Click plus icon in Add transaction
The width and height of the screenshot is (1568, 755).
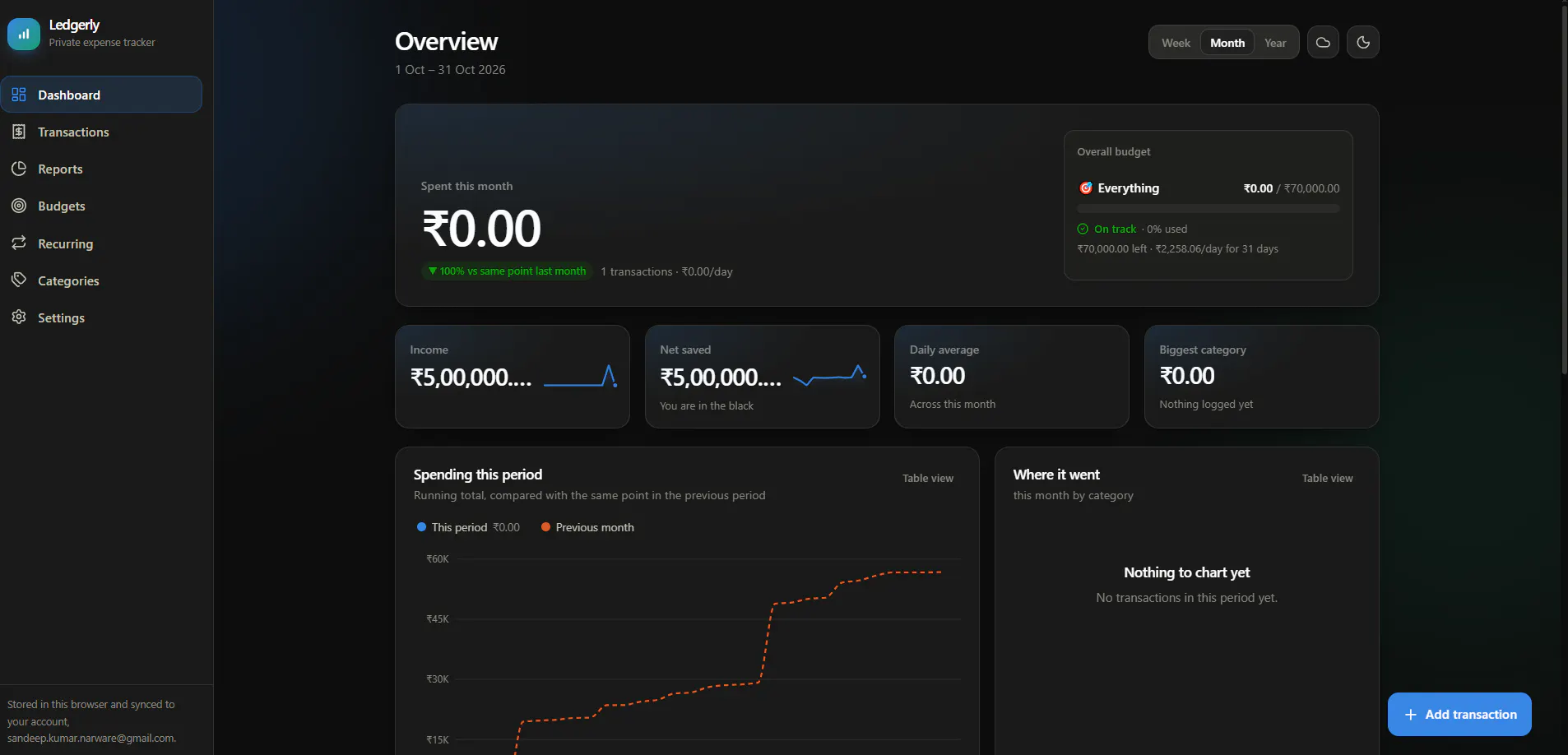tap(1411, 715)
